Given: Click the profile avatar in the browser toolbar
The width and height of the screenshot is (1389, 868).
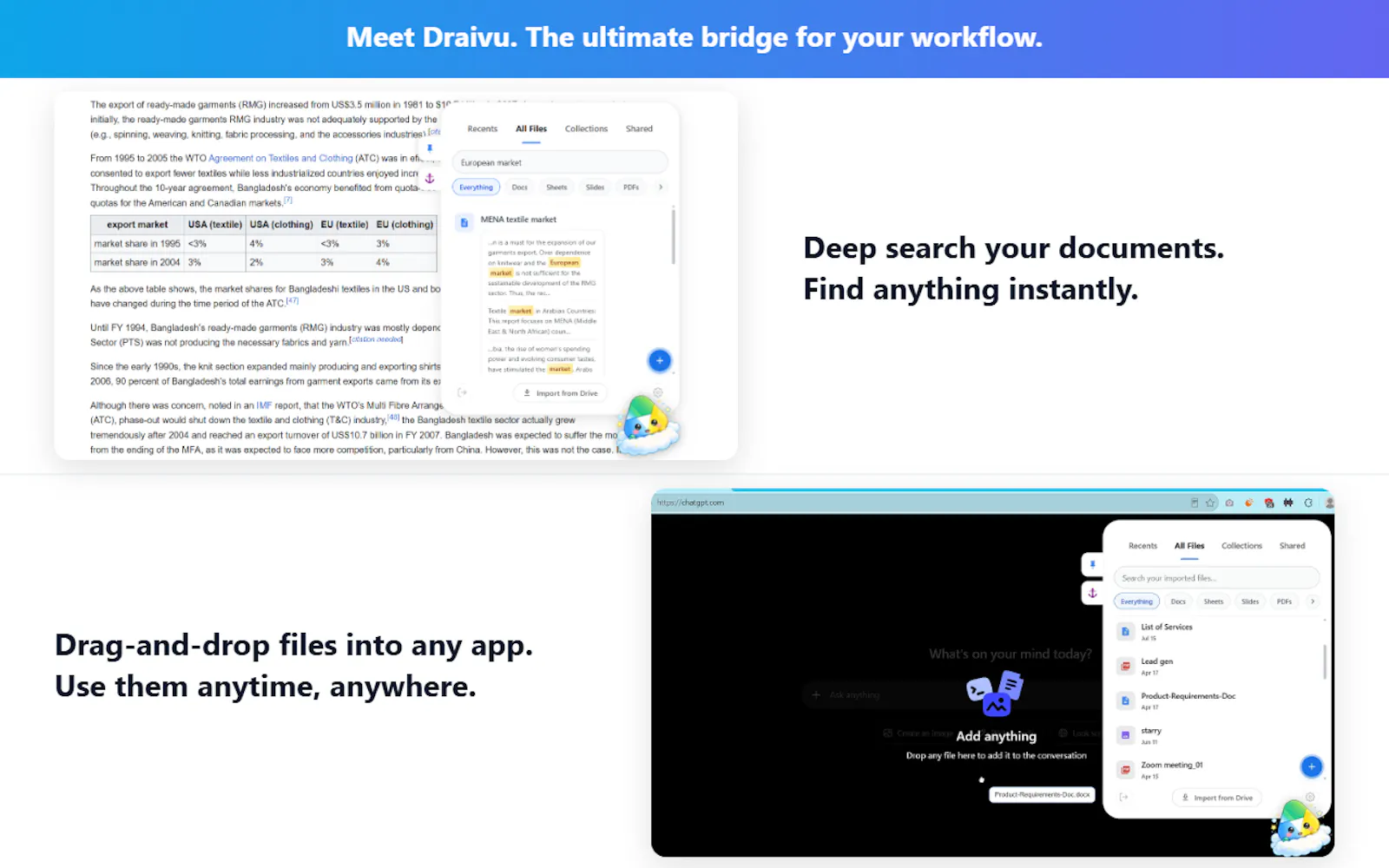Looking at the screenshot, I should coord(1329,503).
